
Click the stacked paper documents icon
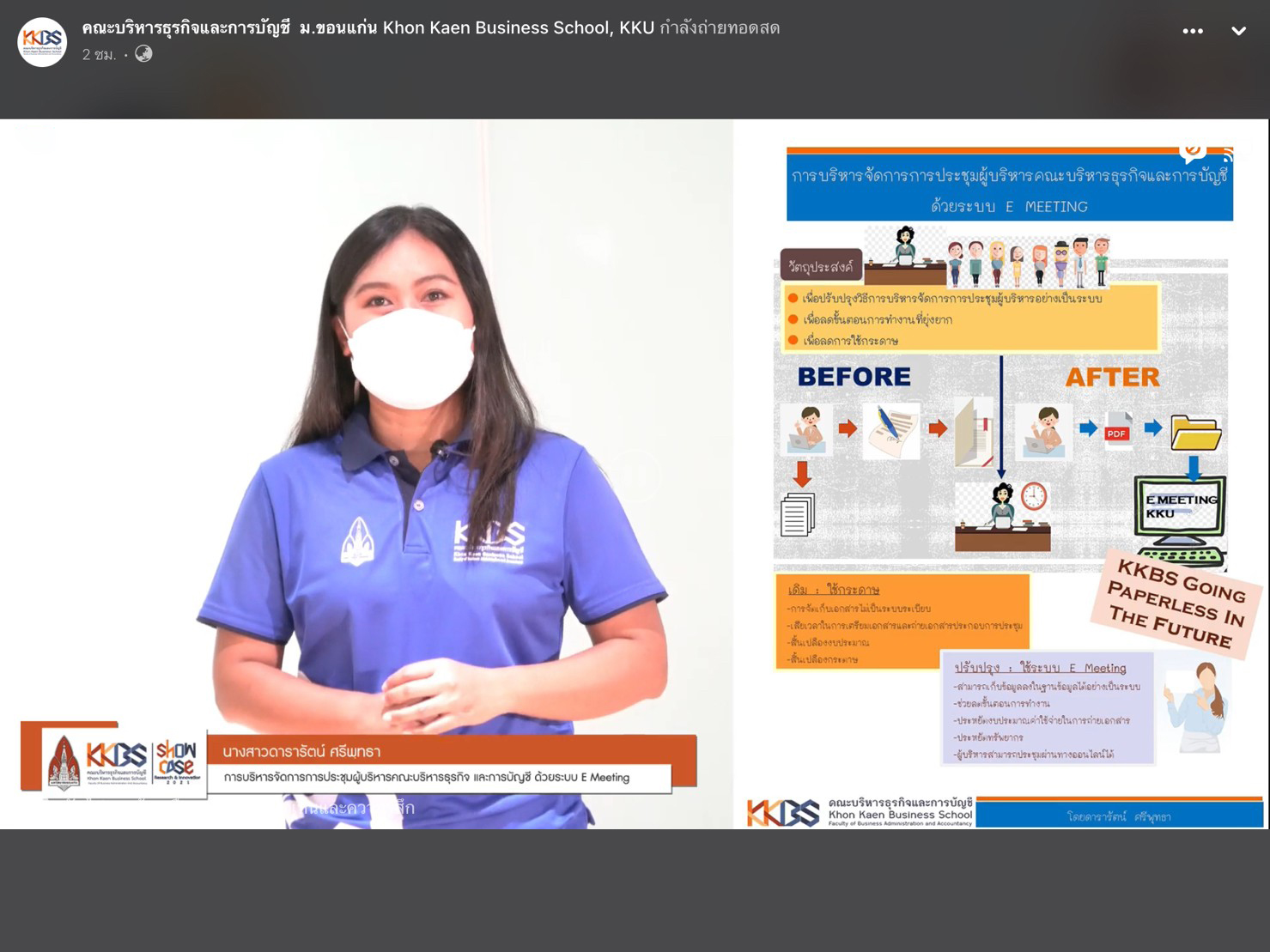[x=798, y=515]
